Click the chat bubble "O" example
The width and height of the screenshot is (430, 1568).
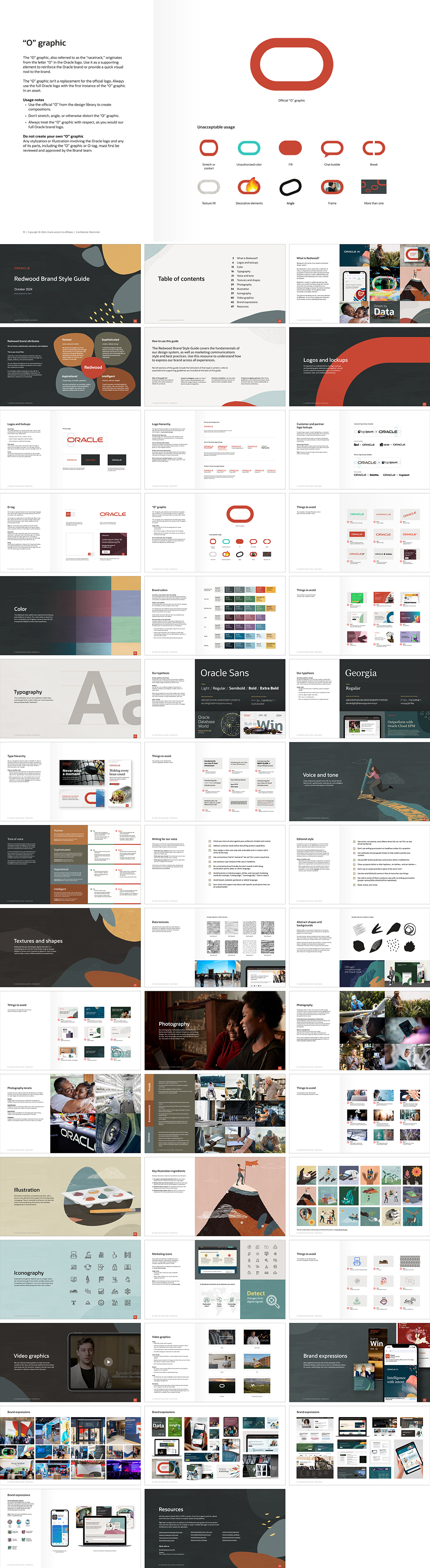tap(332, 148)
